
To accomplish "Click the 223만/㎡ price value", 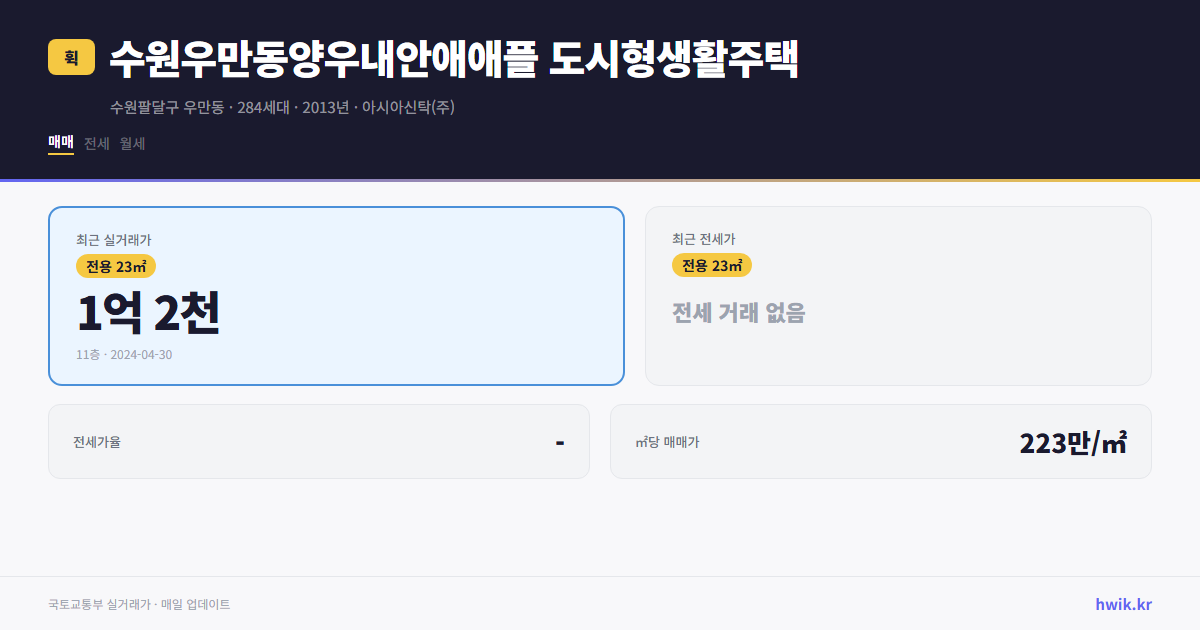I will [x=1075, y=441].
